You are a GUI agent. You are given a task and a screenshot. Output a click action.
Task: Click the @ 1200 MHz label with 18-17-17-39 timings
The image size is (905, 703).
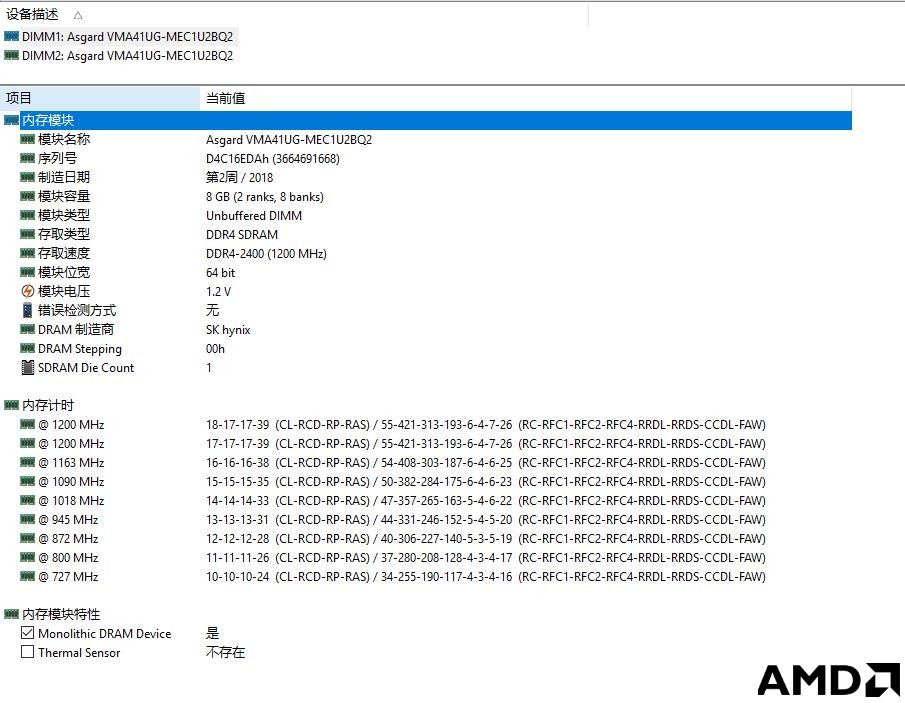point(71,424)
